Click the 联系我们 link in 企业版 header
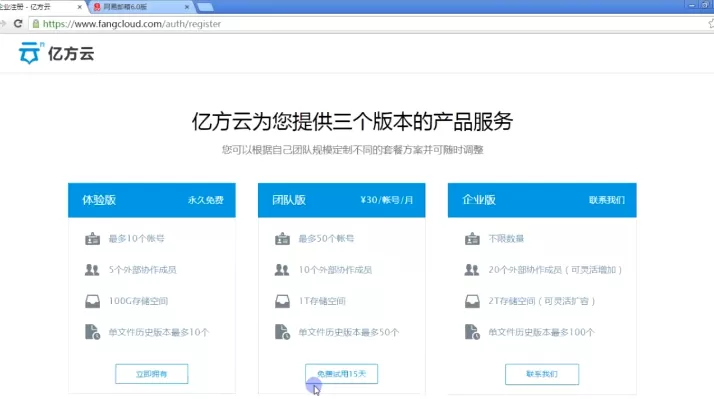The width and height of the screenshot is (714, 399). pos(607,200)
